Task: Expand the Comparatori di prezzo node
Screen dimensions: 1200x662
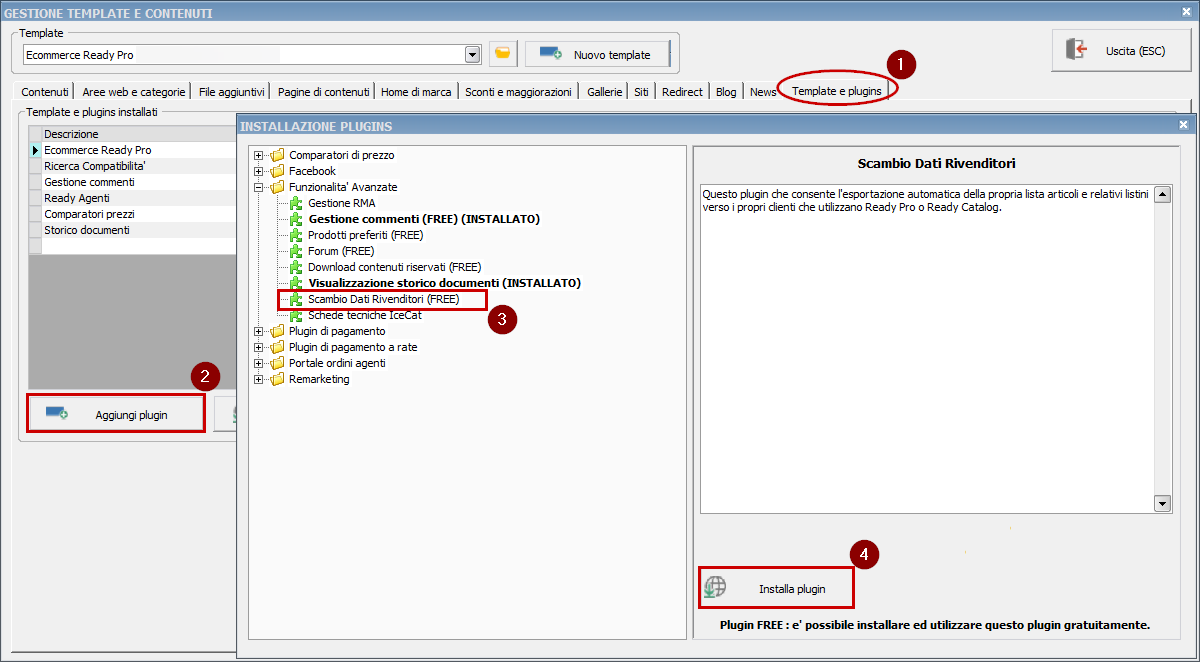Action: (259, 155)
